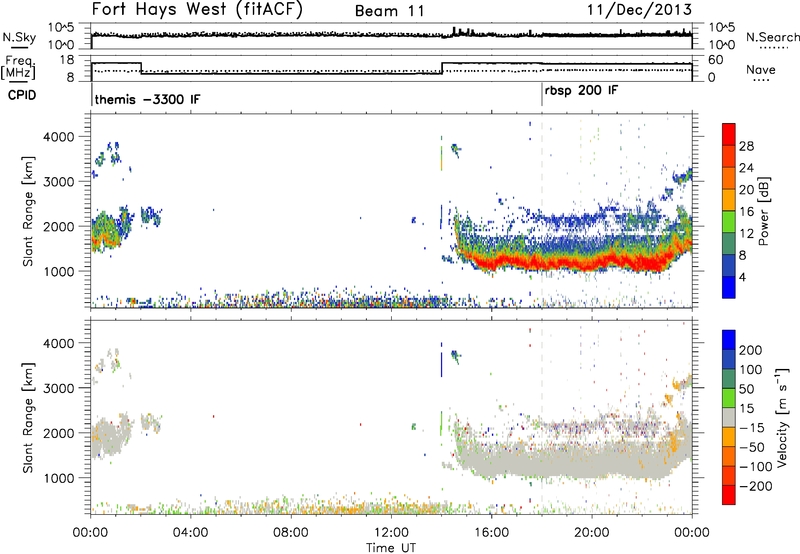Click the 'CPID' row label
The width and height of the screenshot is (800, 554).
click(22, 95)
